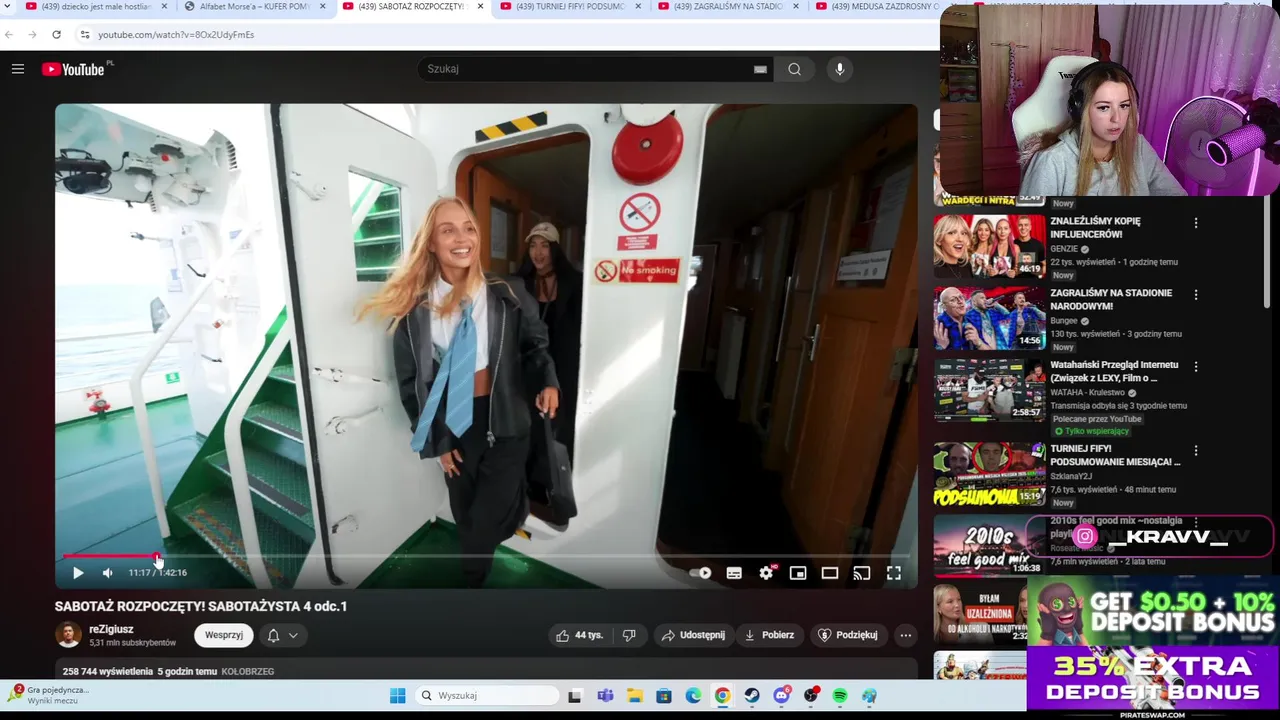1280x720 pixels.
Task: Open ZAGRALIŚMY NA STADIONIE NARODOWYM thumbnail
Action: (989, 318)
